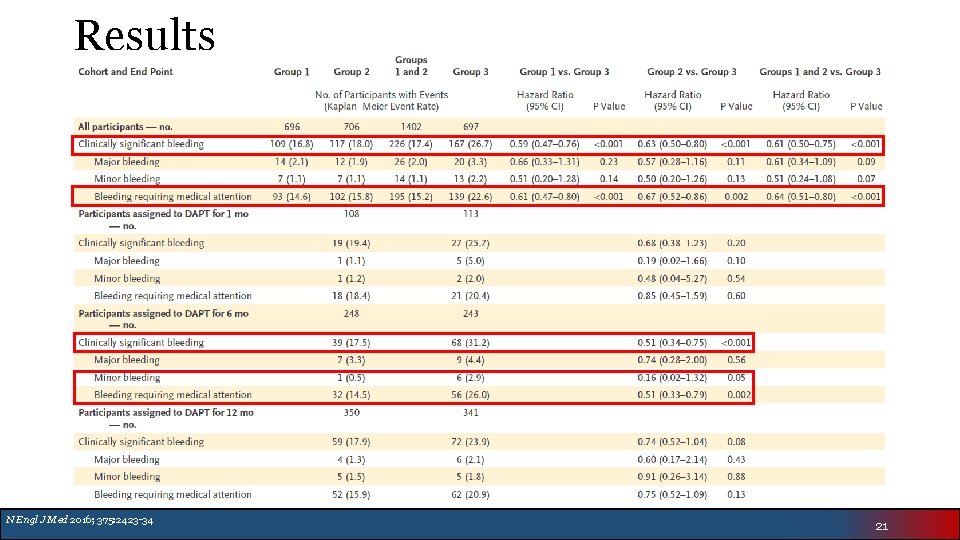Click the value "706" for Group 2

pyautogui.click(x=351, y=127)
